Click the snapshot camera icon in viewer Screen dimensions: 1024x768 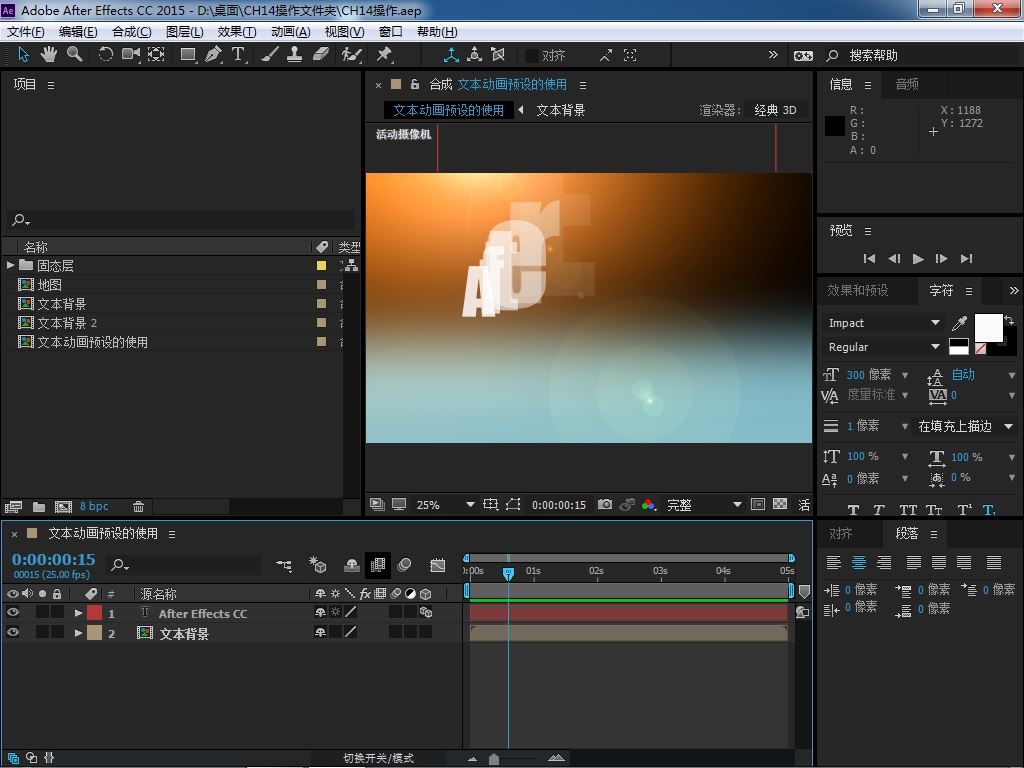tap(605, 504)
